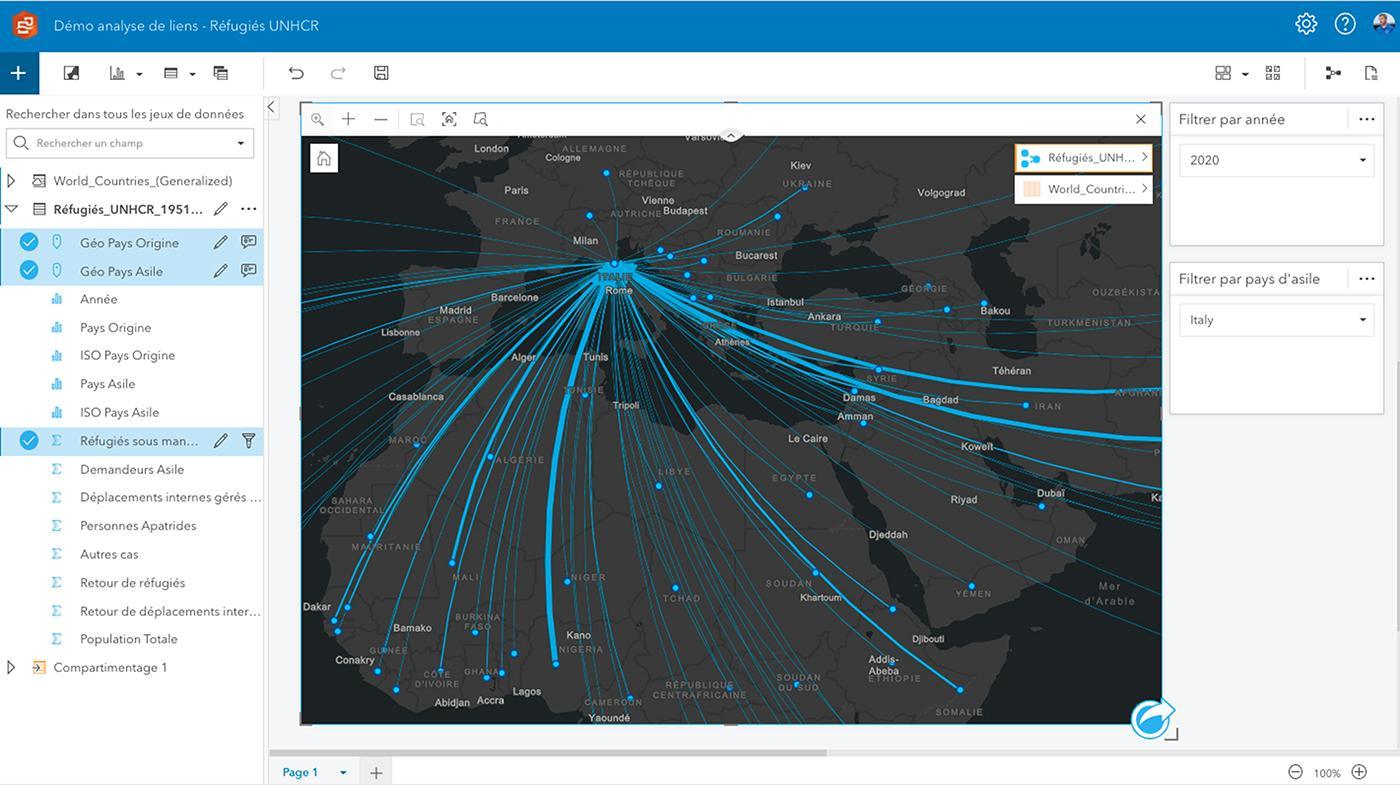Redo the last action
Screen dimensions: 1400x785
(x=338, y=73)
